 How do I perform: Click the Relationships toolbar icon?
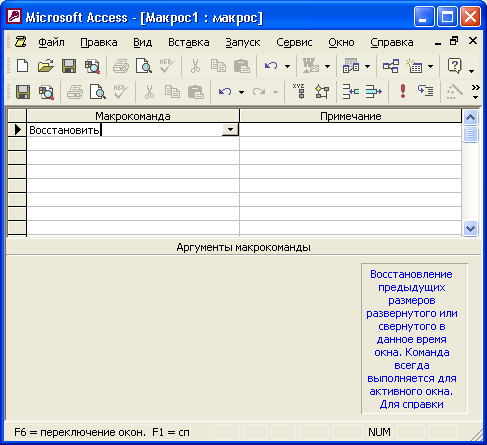(x=390, y=66)
